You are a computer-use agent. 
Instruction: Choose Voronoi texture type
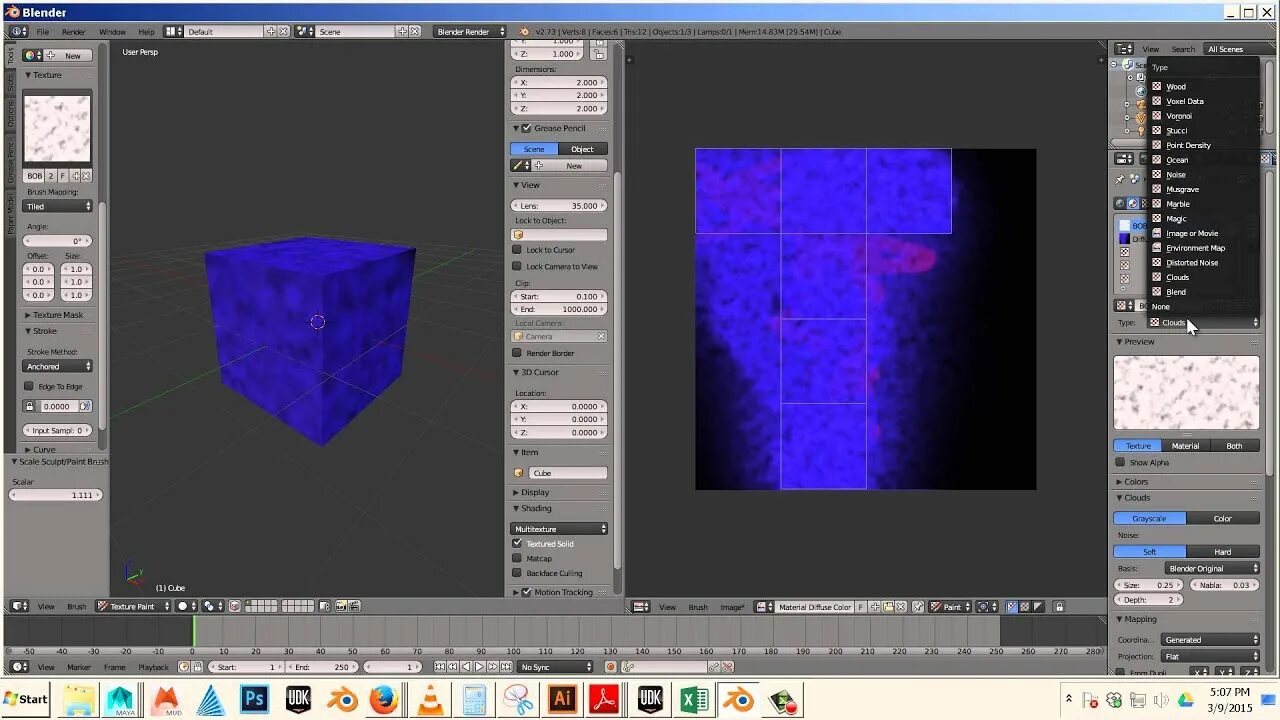[1178, 116]
